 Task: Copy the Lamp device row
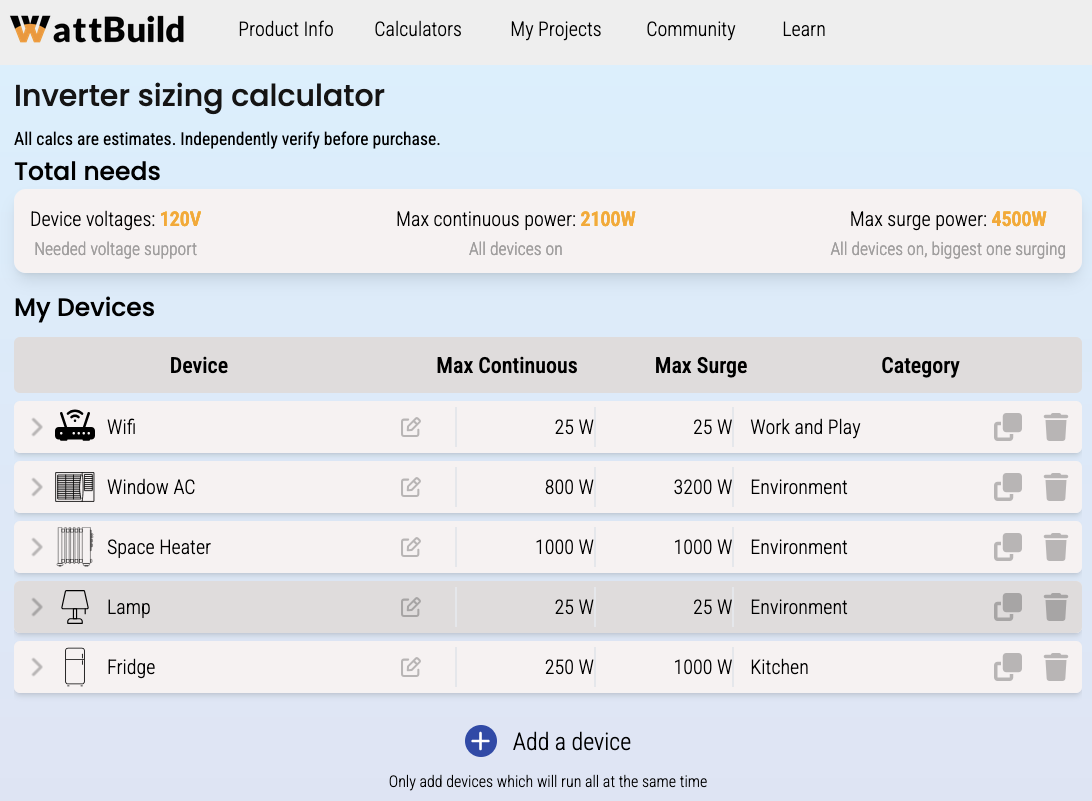point(1008,607)
